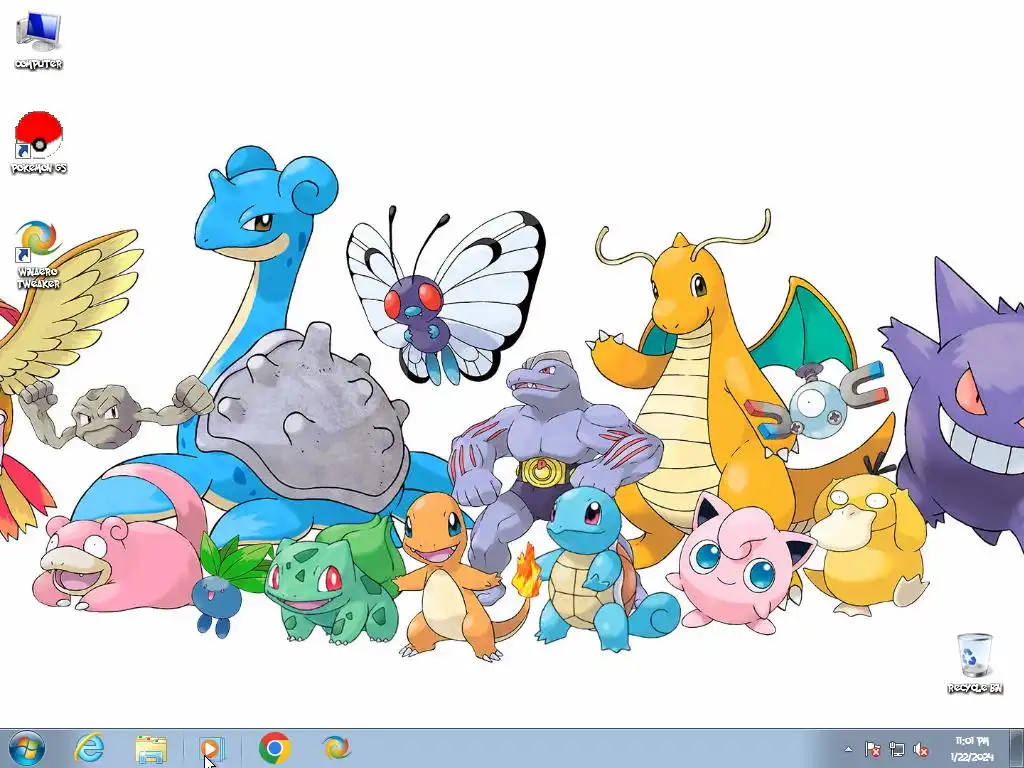Screen dimensions: 1024x768
Task: Open Action Center flag icon
Action: point(872,749)
